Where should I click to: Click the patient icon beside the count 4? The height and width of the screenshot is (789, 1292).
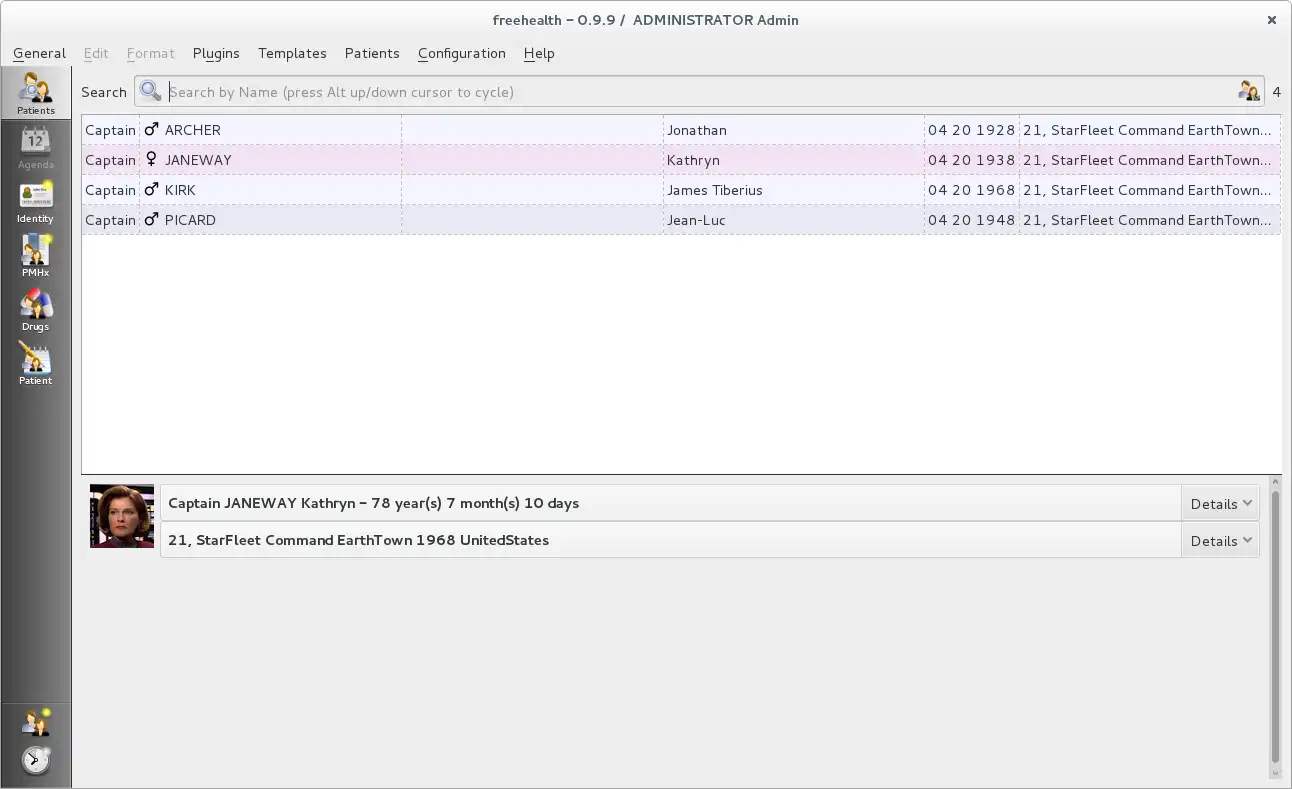coord(1249,92)
